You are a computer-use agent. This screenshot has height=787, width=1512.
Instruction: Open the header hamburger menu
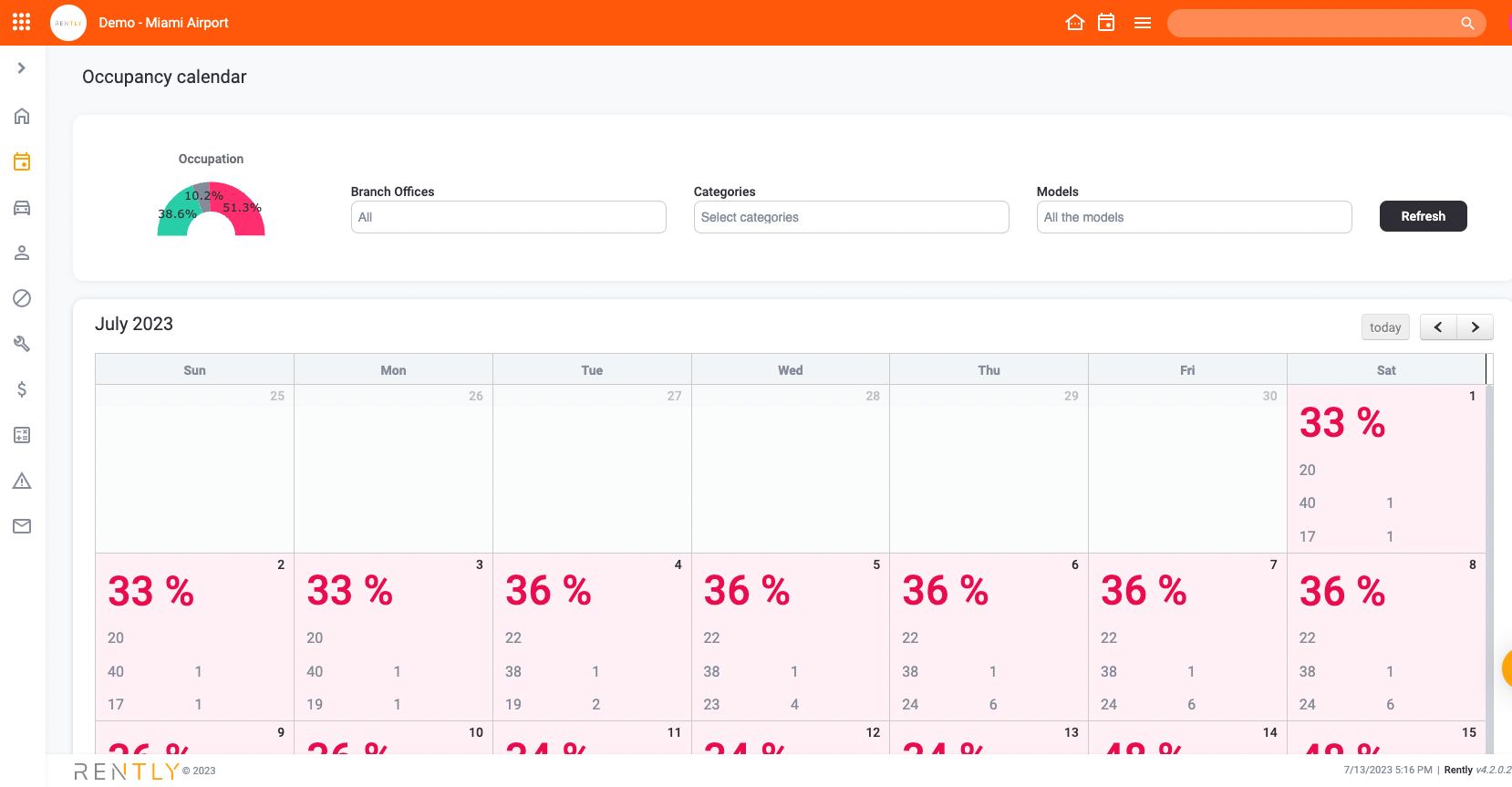[1143, 23]
